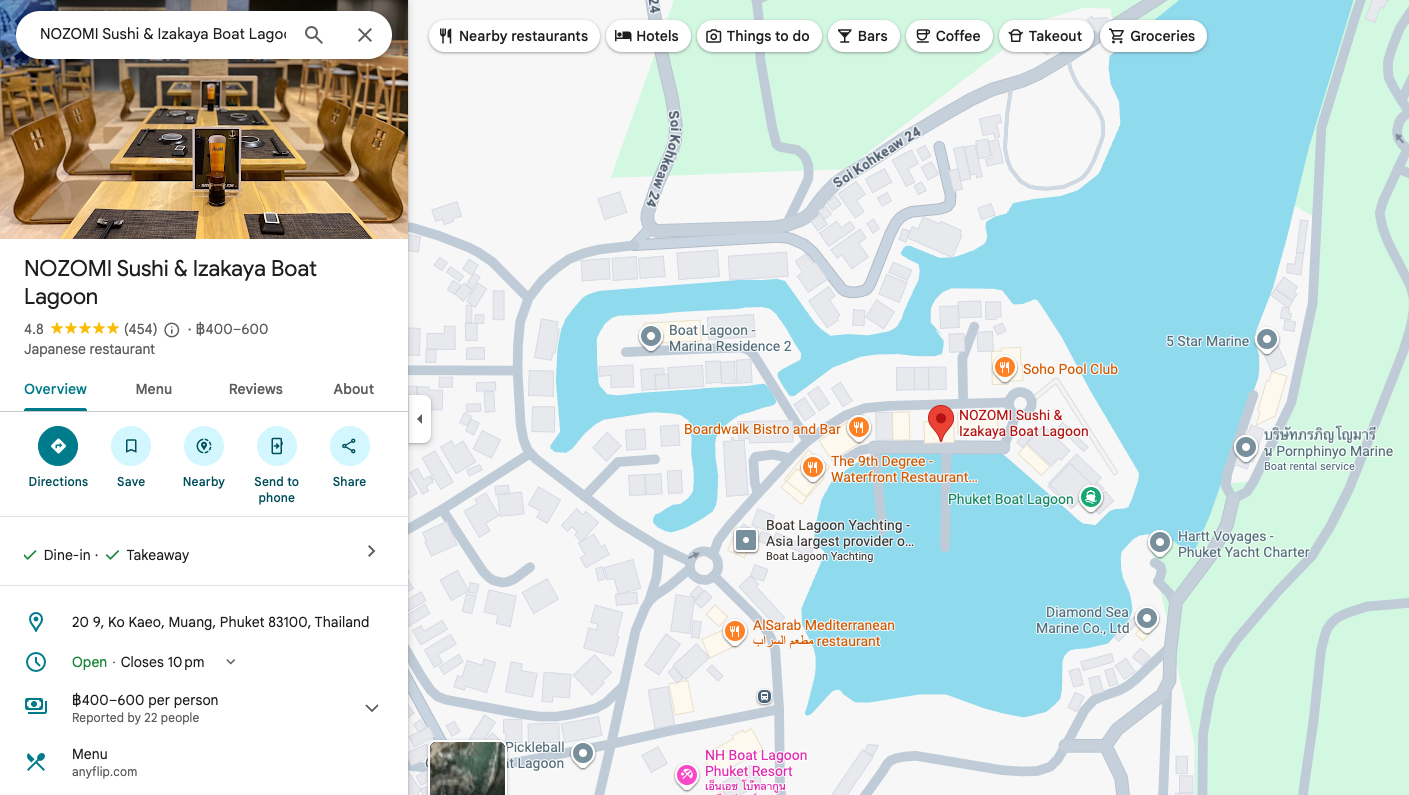Screen dimensions: 1409x795
Task: Click AlSarab Mediterranean restaurant marker
Action: [735, 631]
